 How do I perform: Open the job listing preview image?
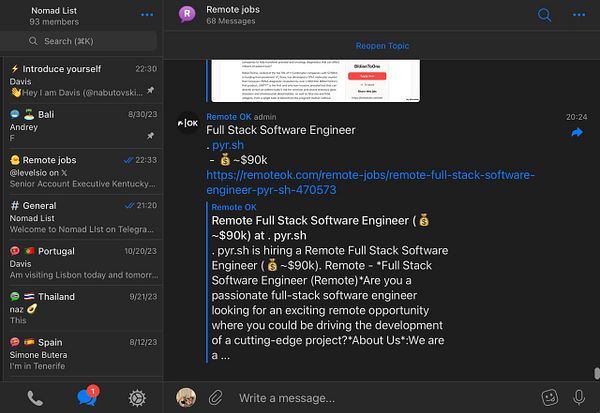(x=316, y=81)
